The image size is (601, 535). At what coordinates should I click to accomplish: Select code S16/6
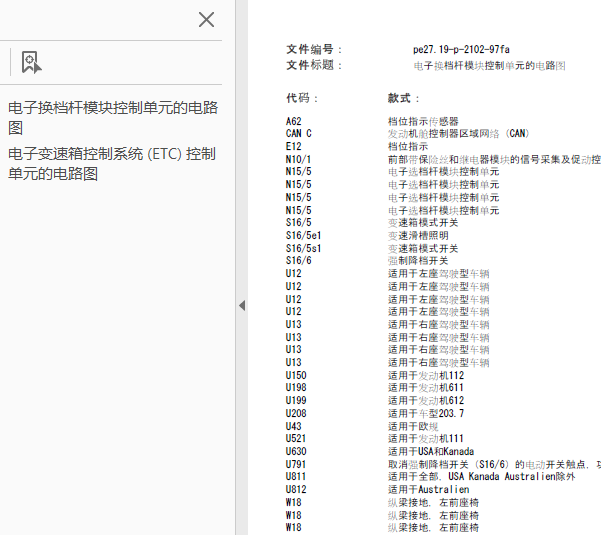[x=299, y=261]
